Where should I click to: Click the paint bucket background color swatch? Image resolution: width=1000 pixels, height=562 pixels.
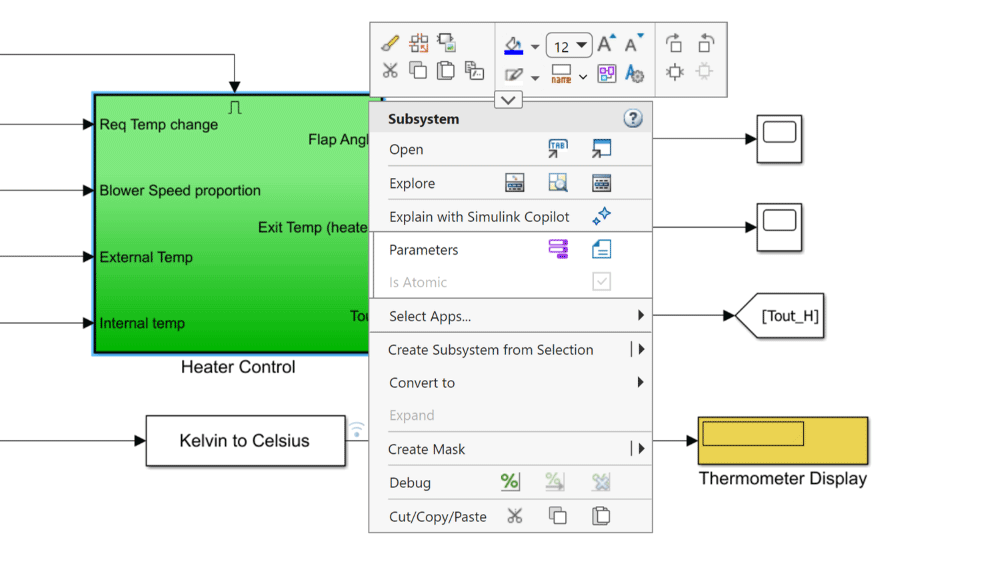tap(513, 45)
